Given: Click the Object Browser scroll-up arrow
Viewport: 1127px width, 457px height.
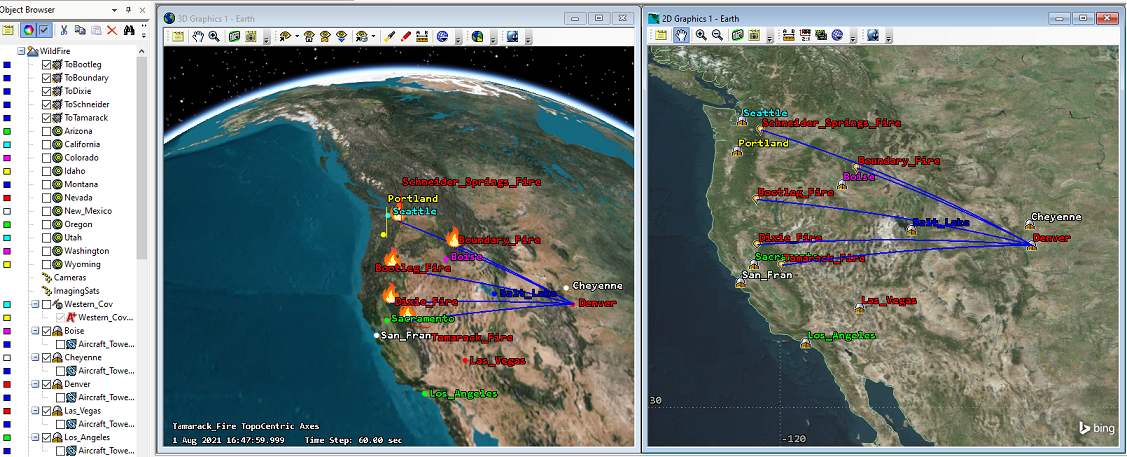Looking at the screenshot, I should tap(142, 52).
